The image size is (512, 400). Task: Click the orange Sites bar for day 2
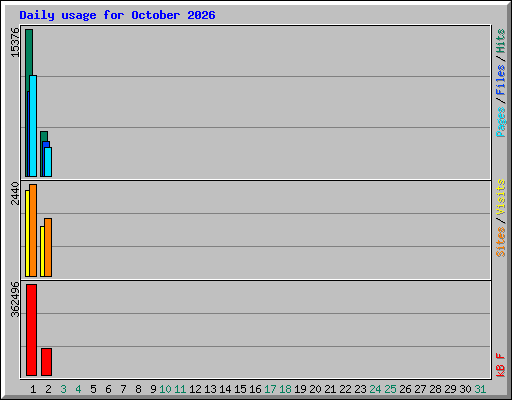pyautogui.click(x=48, y=247)
